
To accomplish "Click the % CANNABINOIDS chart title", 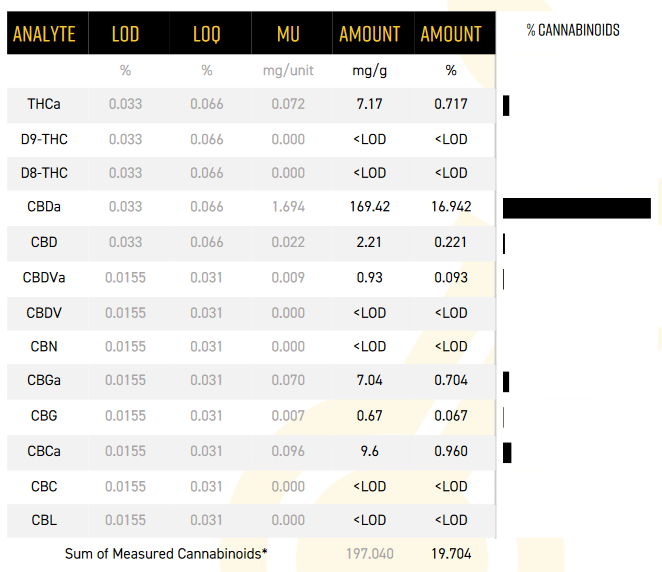I will pyautogui.click(x=573, y=30).
